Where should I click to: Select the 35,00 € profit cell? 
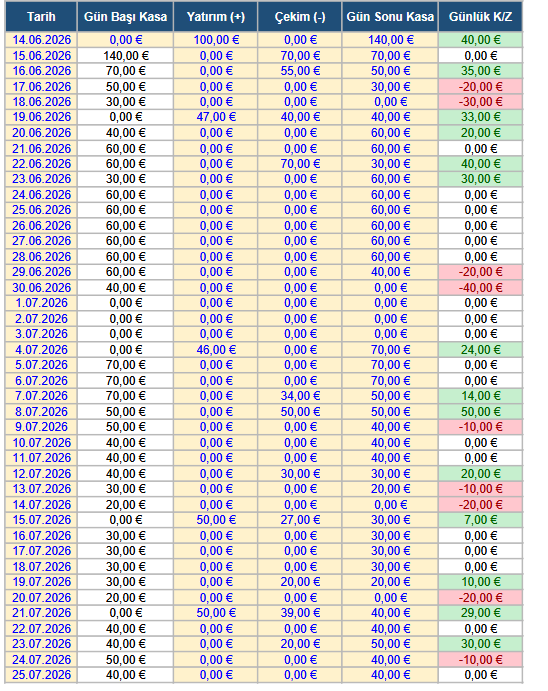point(480,71)
